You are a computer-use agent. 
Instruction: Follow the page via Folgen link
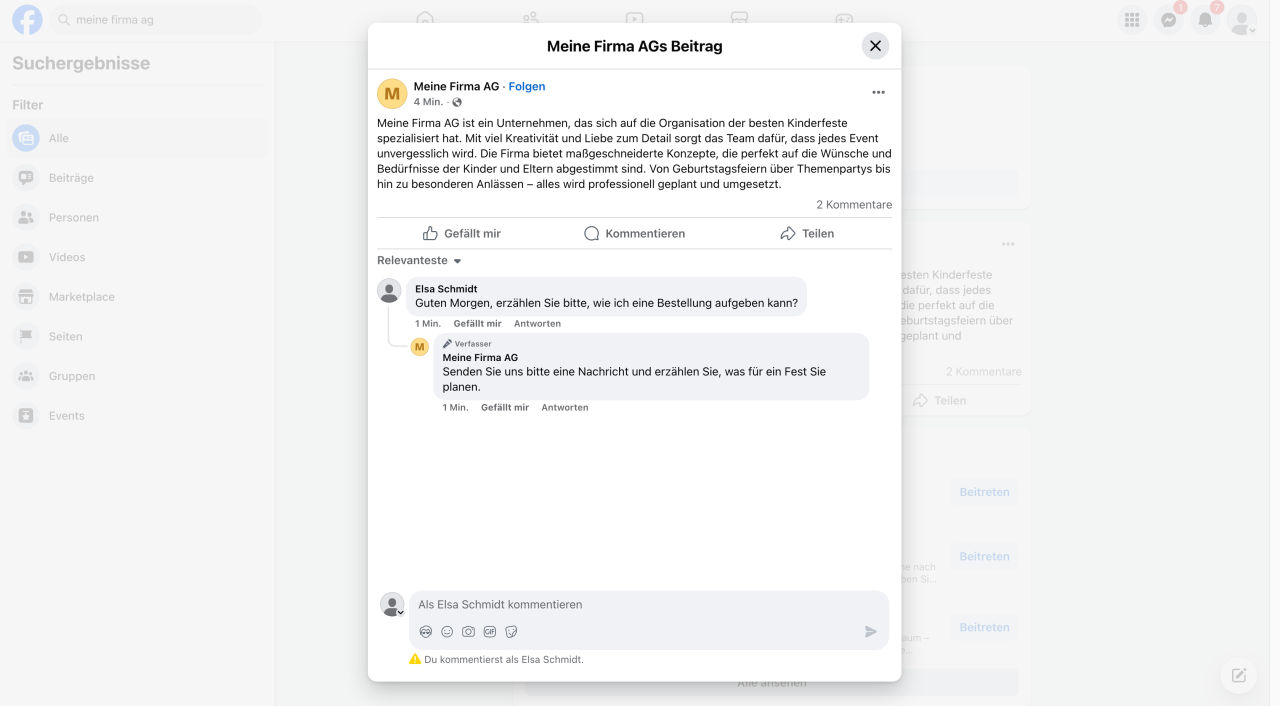click(527, 87)
